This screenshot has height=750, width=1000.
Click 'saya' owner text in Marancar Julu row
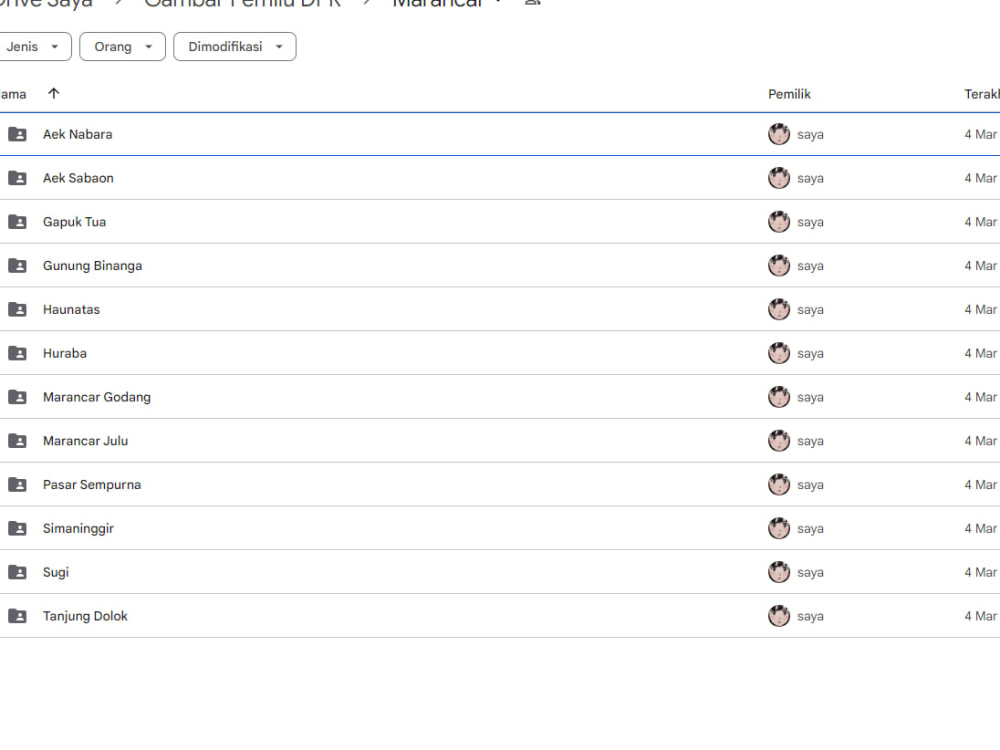(811, 442)
